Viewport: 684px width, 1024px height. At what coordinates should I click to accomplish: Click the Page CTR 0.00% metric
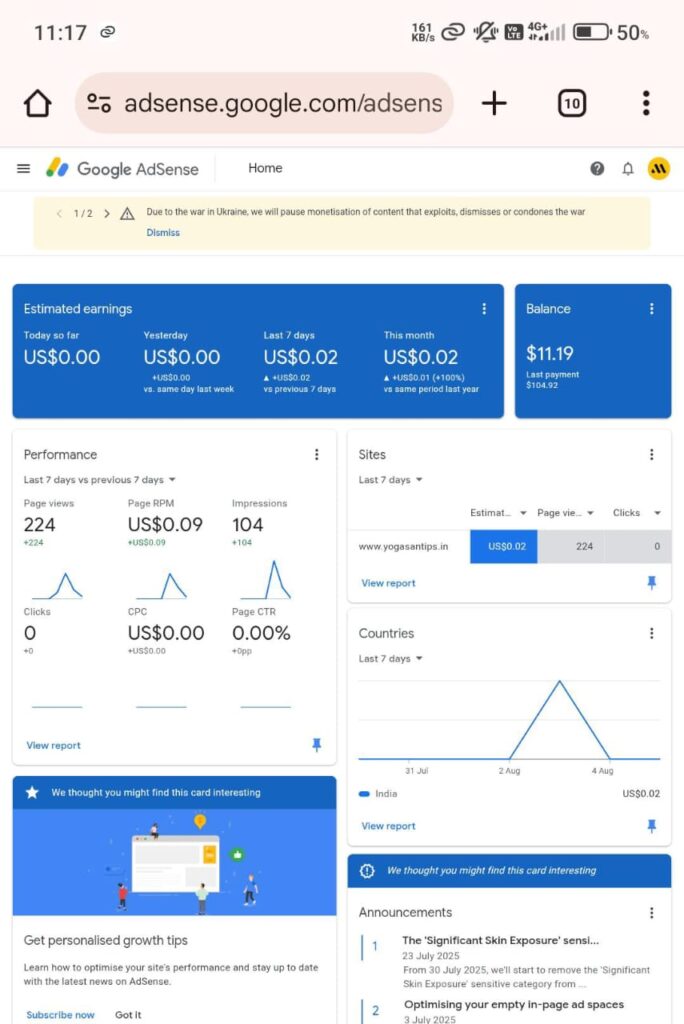pos(261,631)
